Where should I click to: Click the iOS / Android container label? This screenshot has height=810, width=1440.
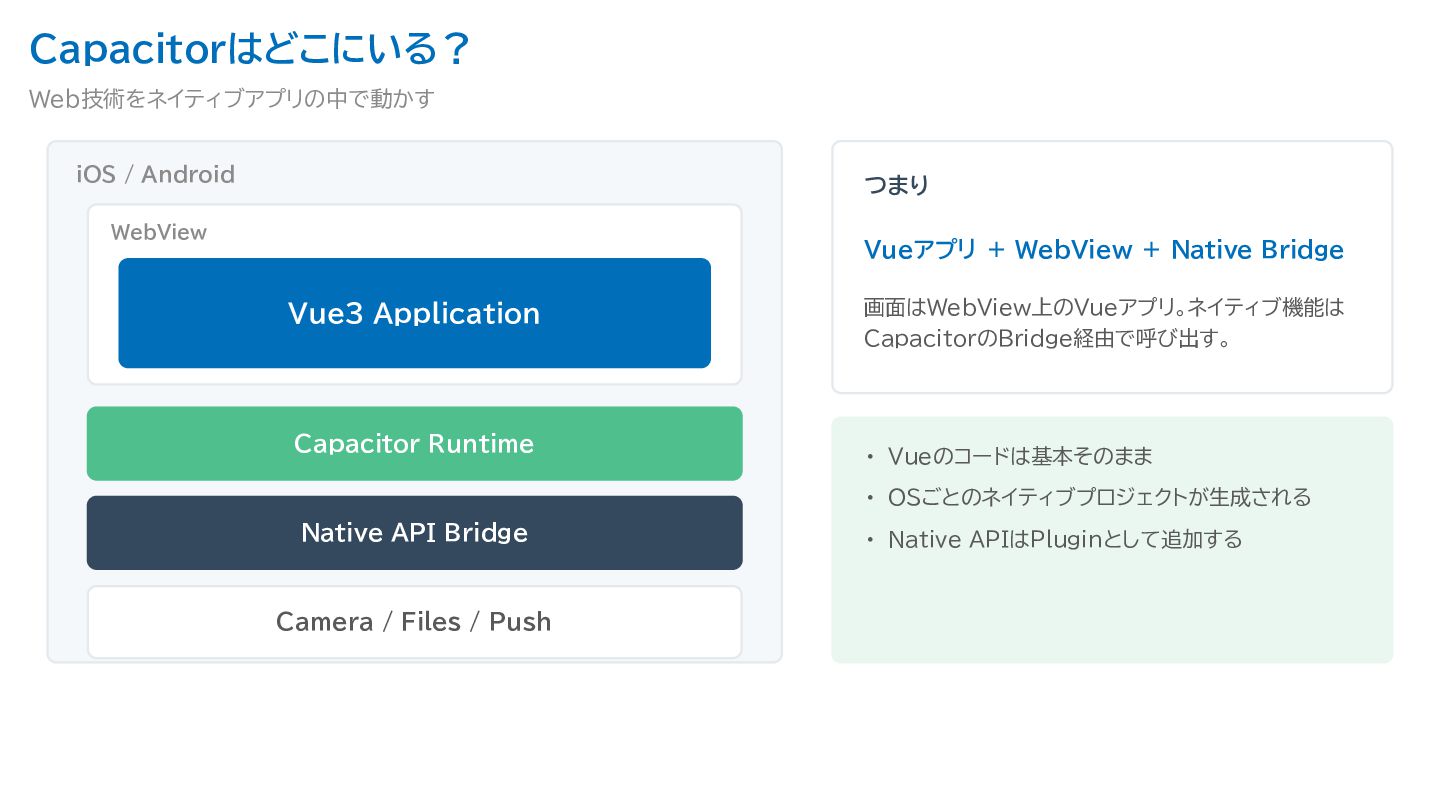click(x=156, y=174)
